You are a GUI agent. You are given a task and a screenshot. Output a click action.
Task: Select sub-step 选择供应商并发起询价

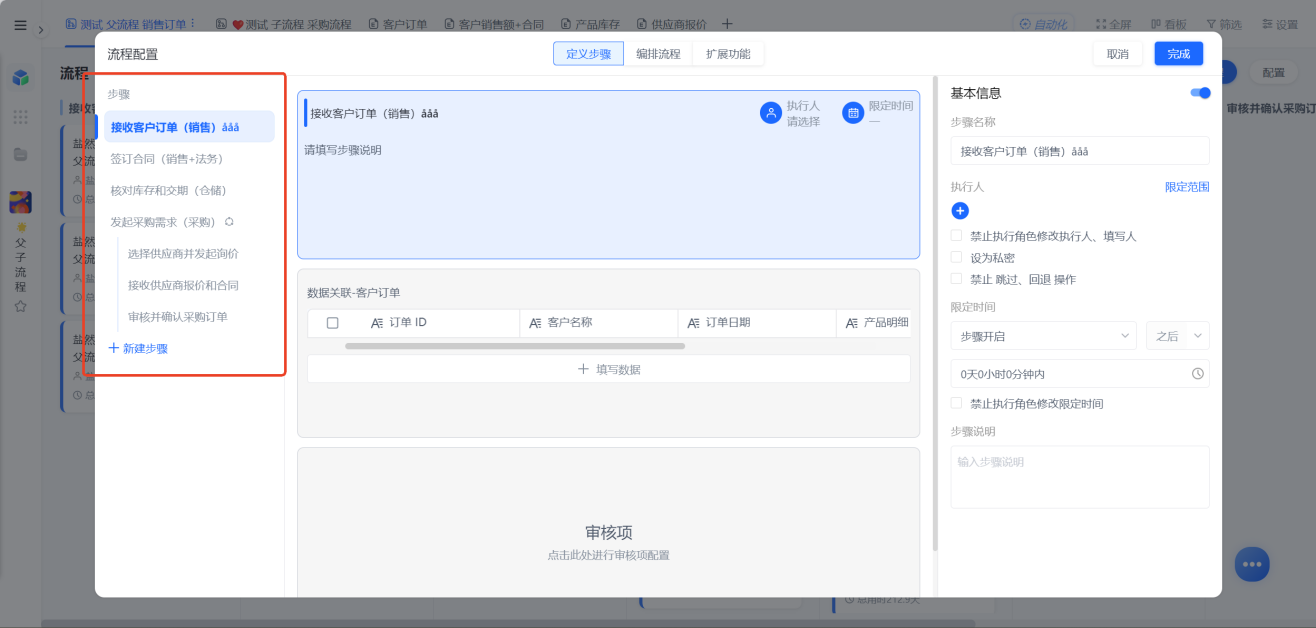pos(183,254)
